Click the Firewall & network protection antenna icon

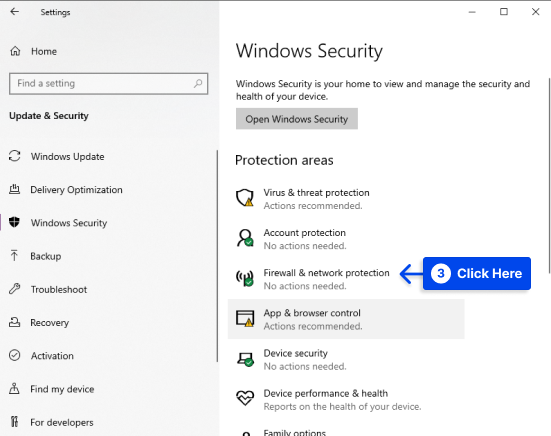[x=245, y=278]
